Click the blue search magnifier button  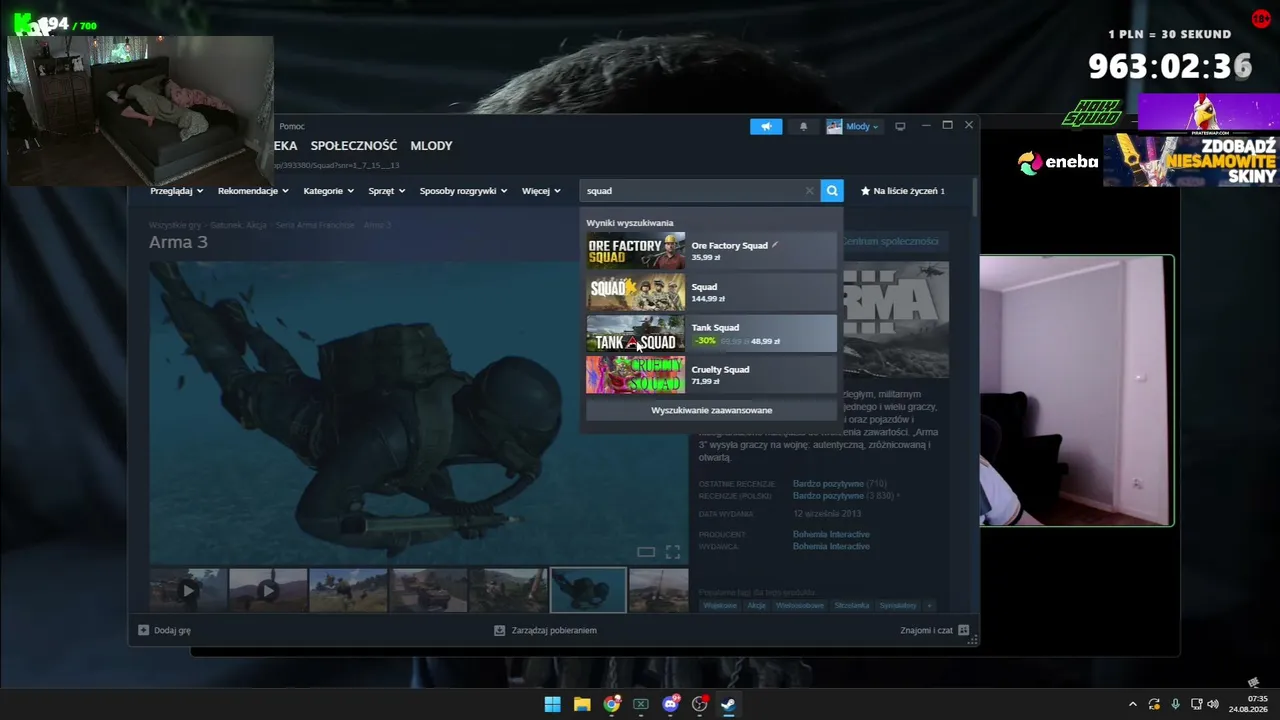point(832,191)
